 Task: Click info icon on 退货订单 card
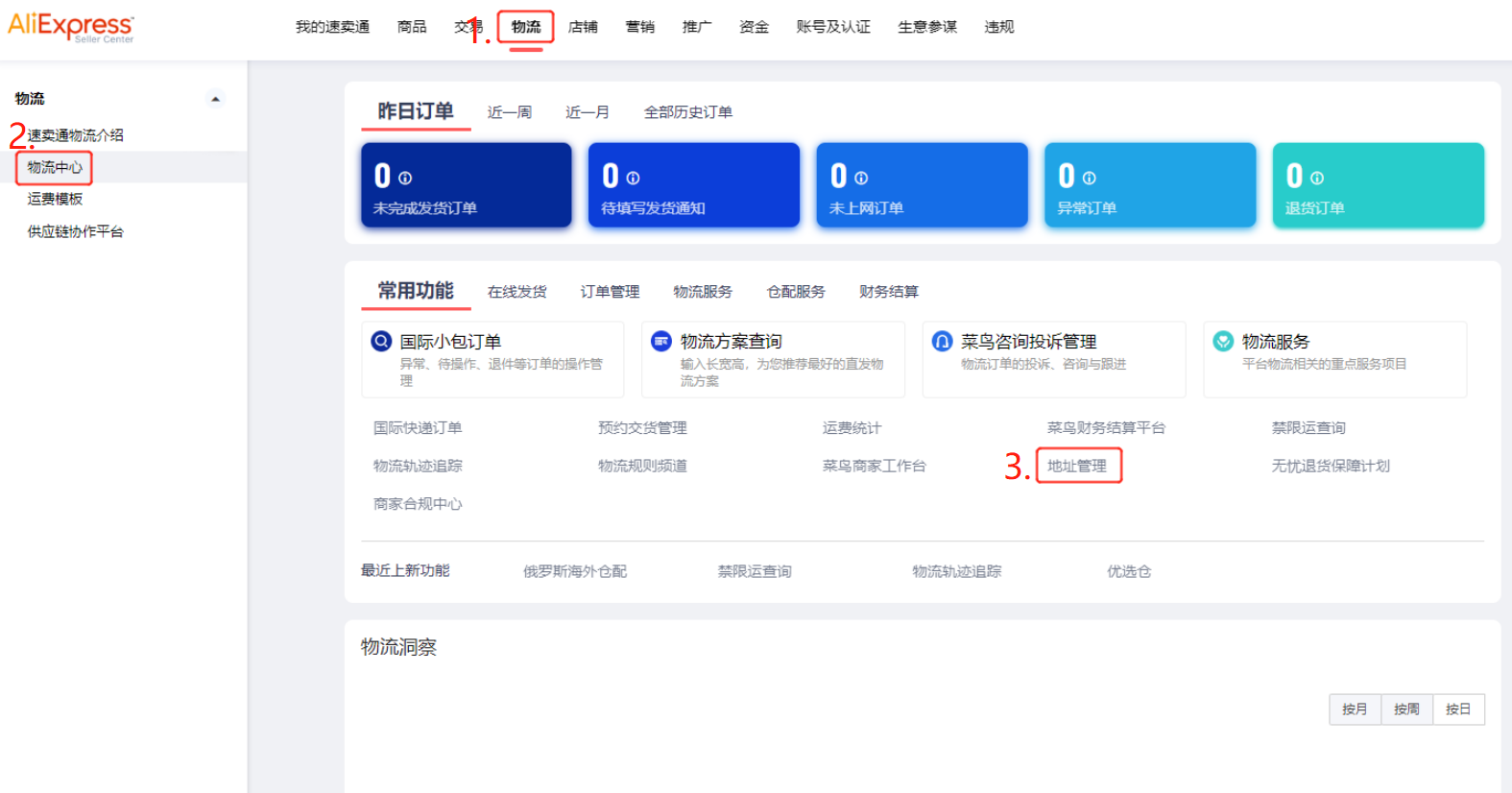coord(1317,178)
